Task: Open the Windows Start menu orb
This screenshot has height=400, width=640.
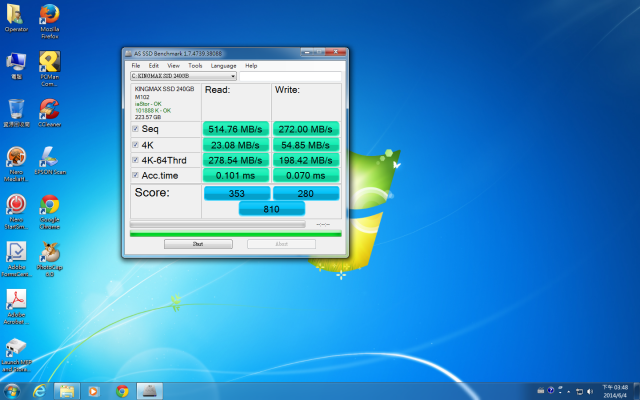Action: pos(11,391)
